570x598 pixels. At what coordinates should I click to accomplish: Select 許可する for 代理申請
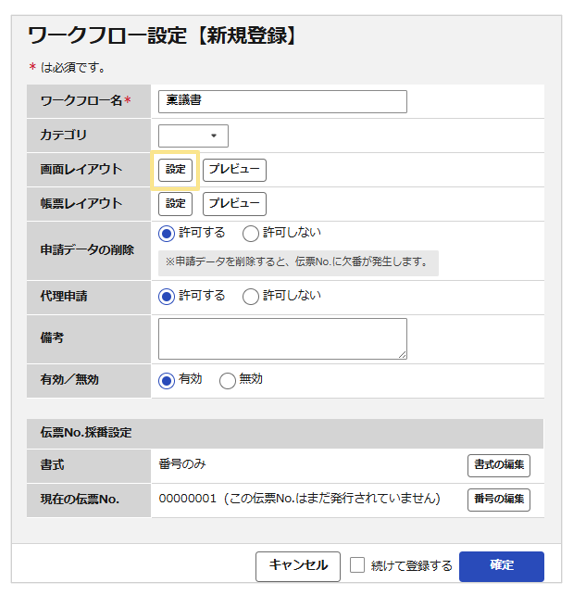[166, 297]
